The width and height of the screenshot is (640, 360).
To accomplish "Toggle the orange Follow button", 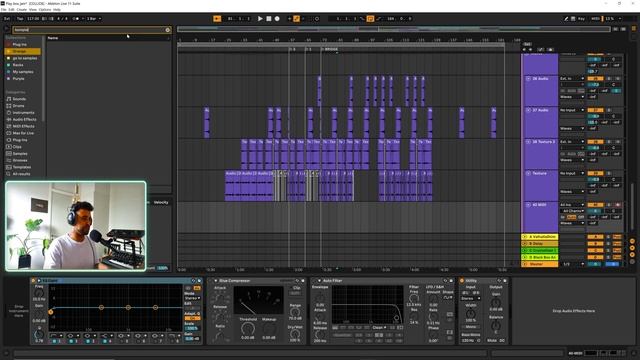I will (x=217, y=18).
